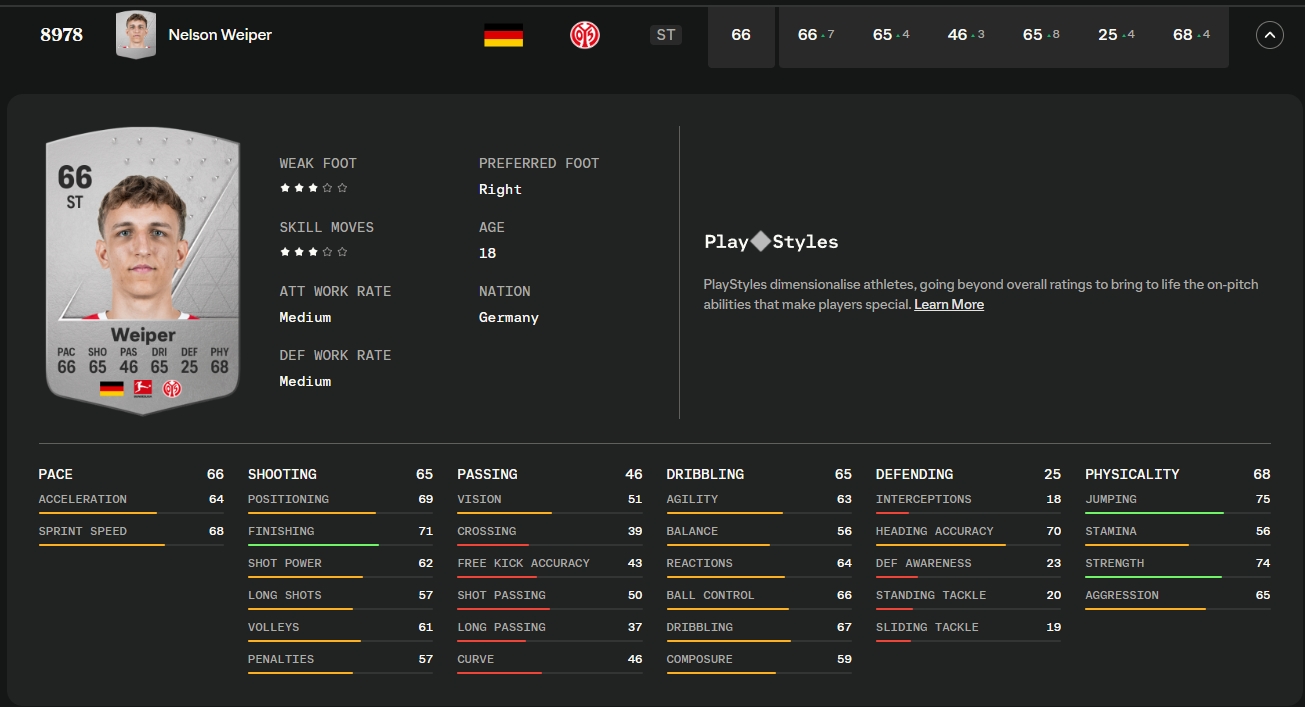Click the Preferred Foot value Right

tap(500, 189)
